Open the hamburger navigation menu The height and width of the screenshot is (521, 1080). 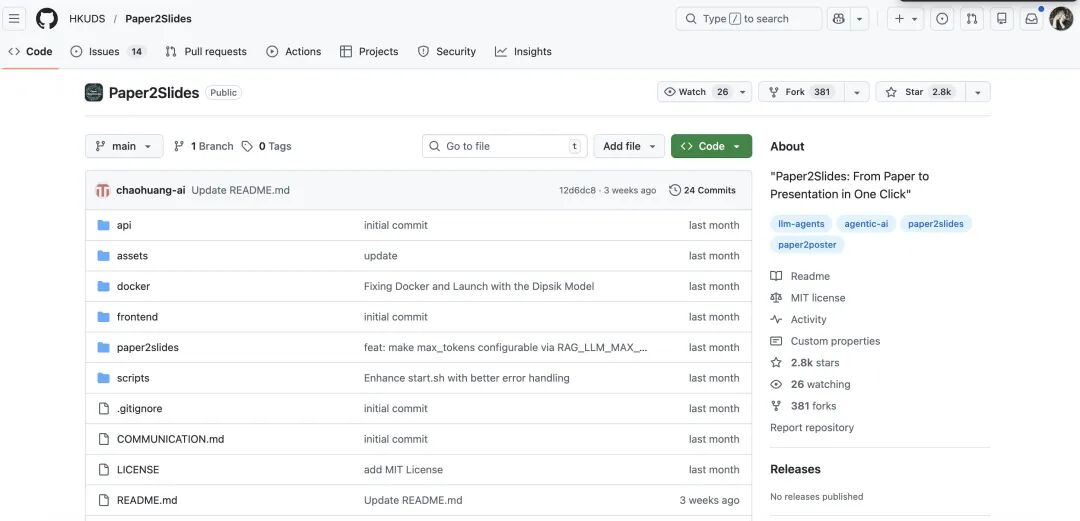pos(14,19)
